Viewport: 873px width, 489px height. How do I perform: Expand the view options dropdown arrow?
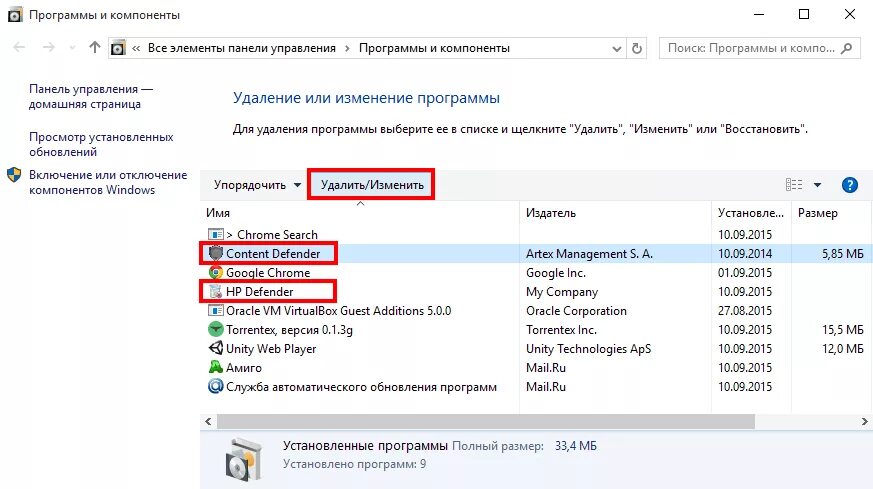[x=817, y=185]
